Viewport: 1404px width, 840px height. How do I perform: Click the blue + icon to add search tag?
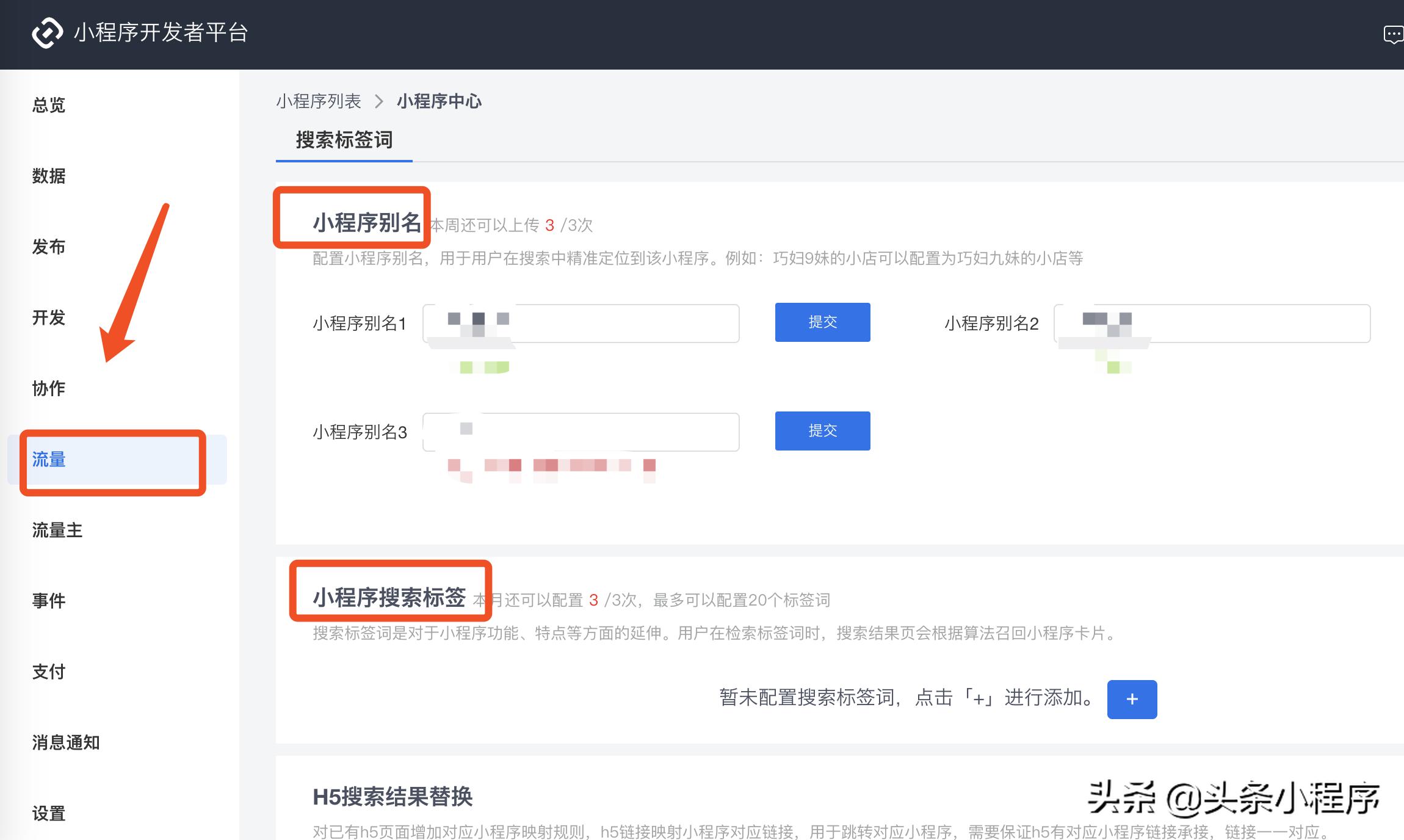(1132, 700)
